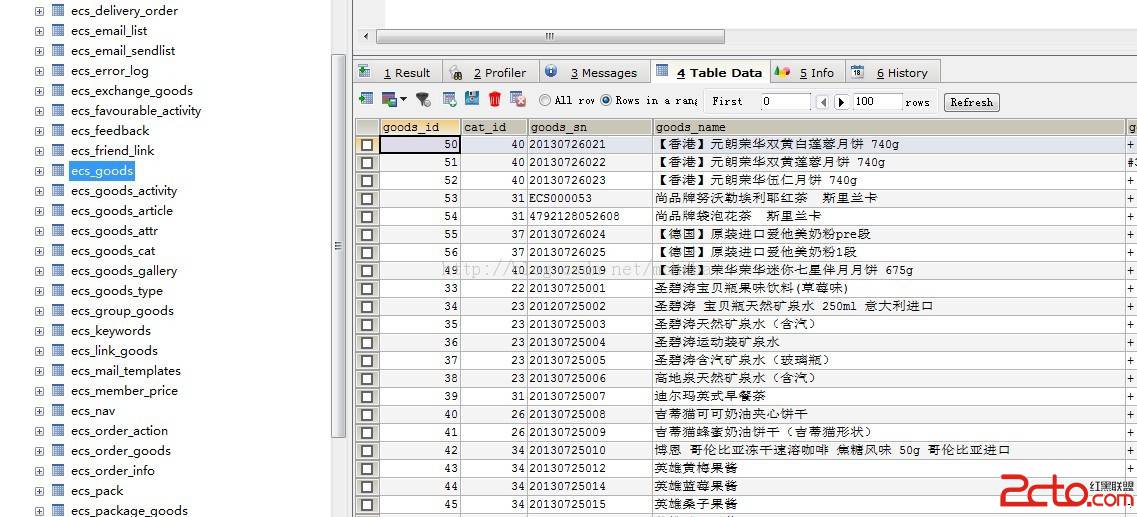The height and width of the screenshot is (517, 1137).
Task: Click the table icon beside ecs_goods_gallery
Action: pos(58,270)
